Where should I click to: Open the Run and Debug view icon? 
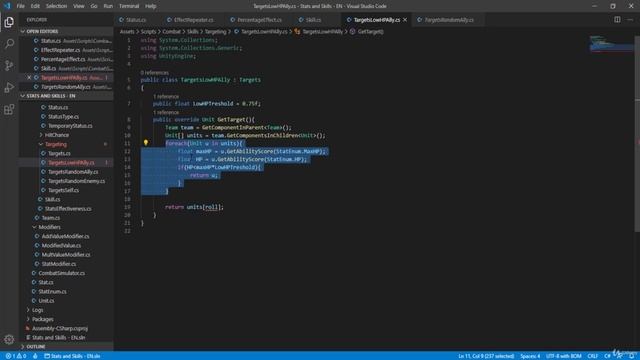(x=9, y=87)
